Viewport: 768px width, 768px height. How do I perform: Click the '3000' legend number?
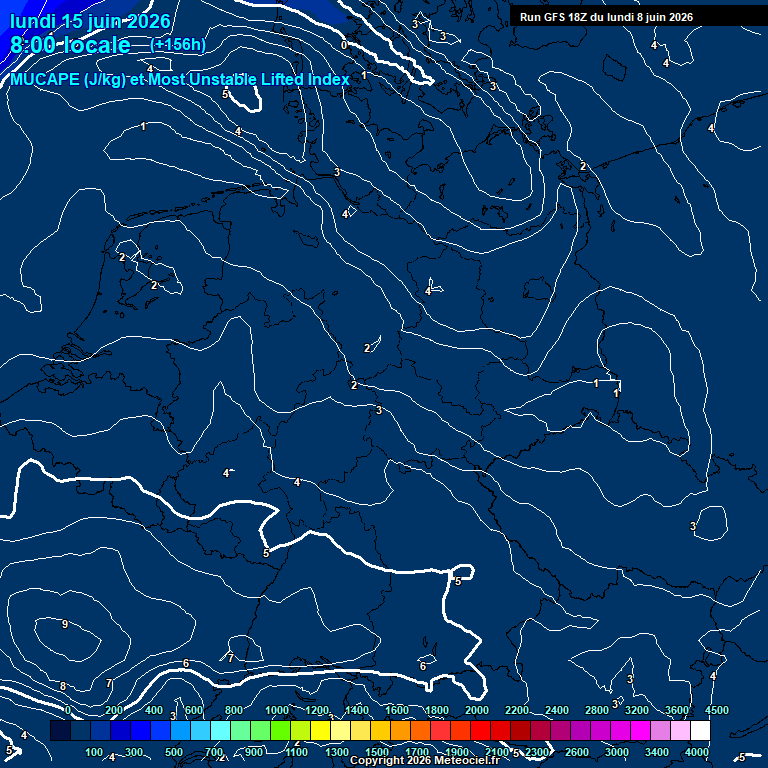pyautogui.click(x=617, y=752)
